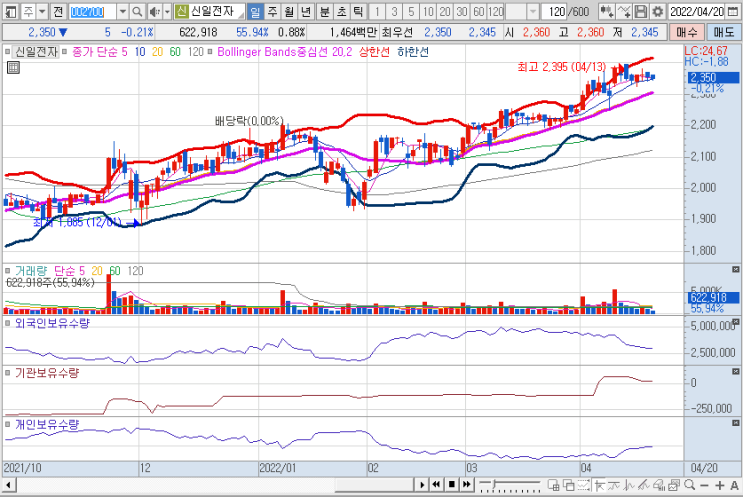
Task: Click the duplicate chart window icon
Action: coord(674,485)
